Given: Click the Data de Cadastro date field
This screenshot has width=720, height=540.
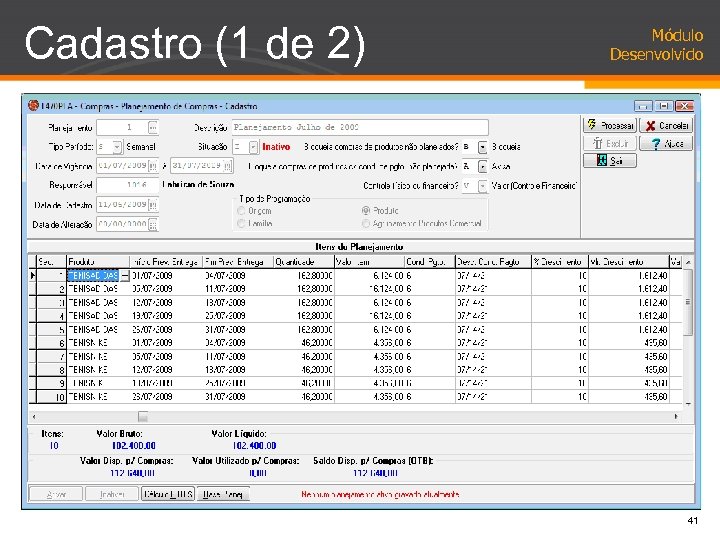Looking at the screenshot, I should tap(123, 205).
